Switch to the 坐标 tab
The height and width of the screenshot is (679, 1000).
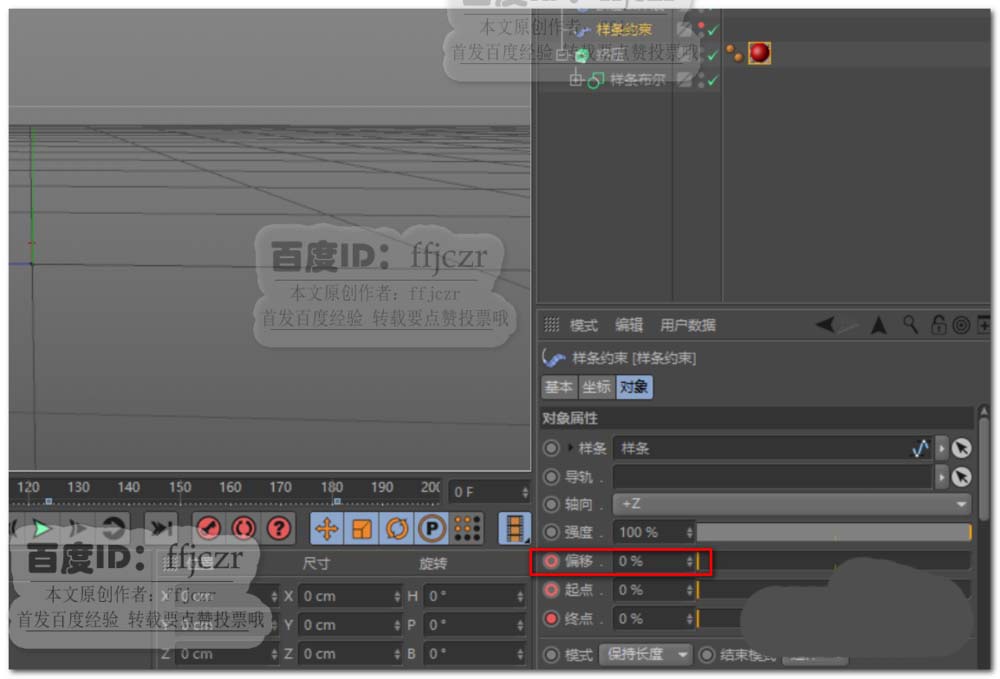coord(597,387)
